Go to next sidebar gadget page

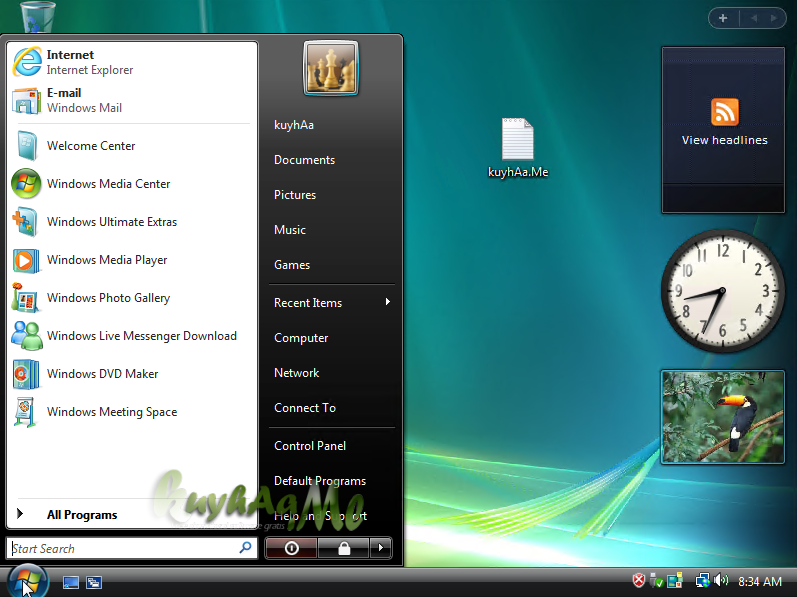point(774,18)
